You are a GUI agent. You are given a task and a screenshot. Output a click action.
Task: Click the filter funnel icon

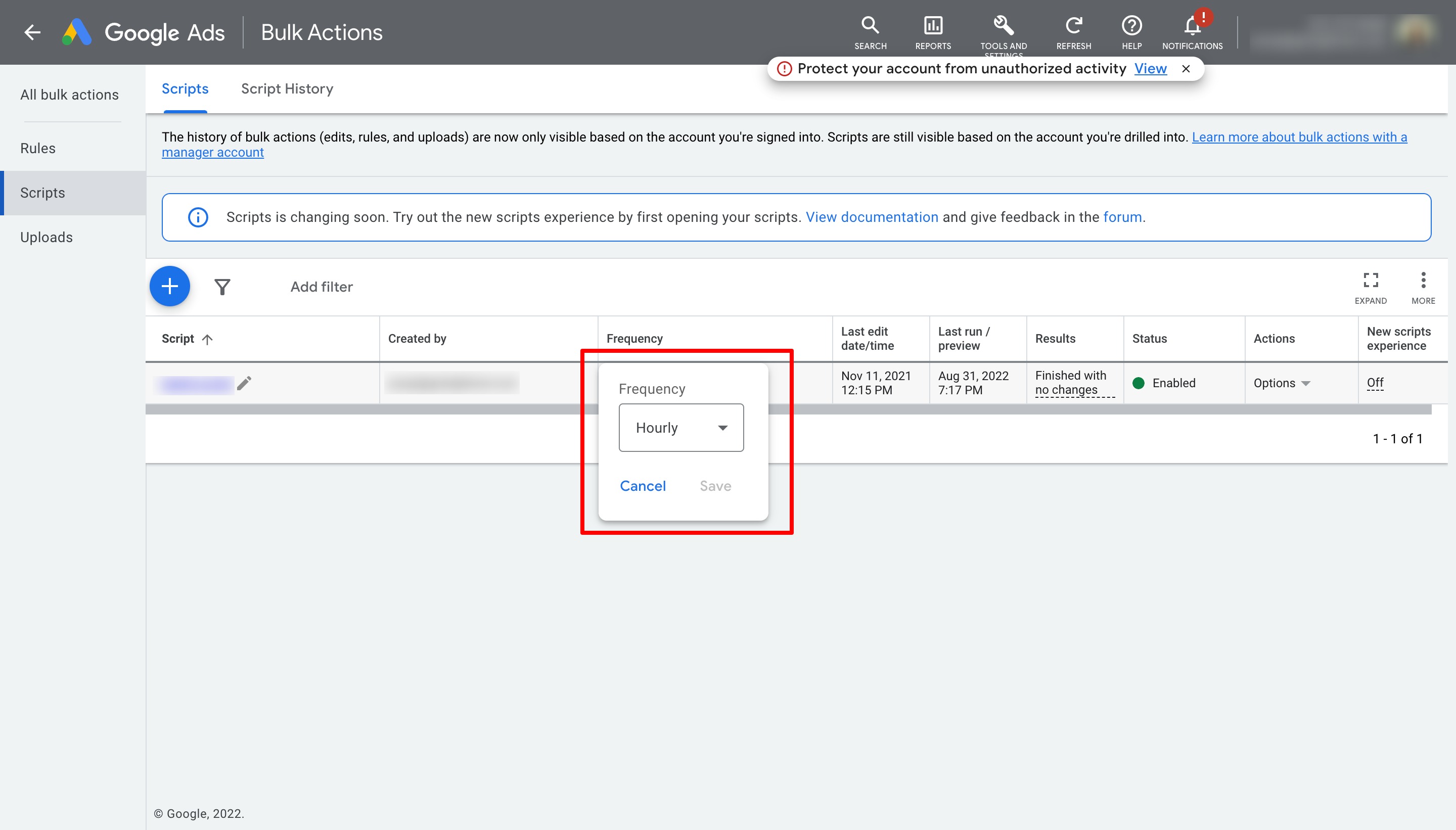pos(222,287)
